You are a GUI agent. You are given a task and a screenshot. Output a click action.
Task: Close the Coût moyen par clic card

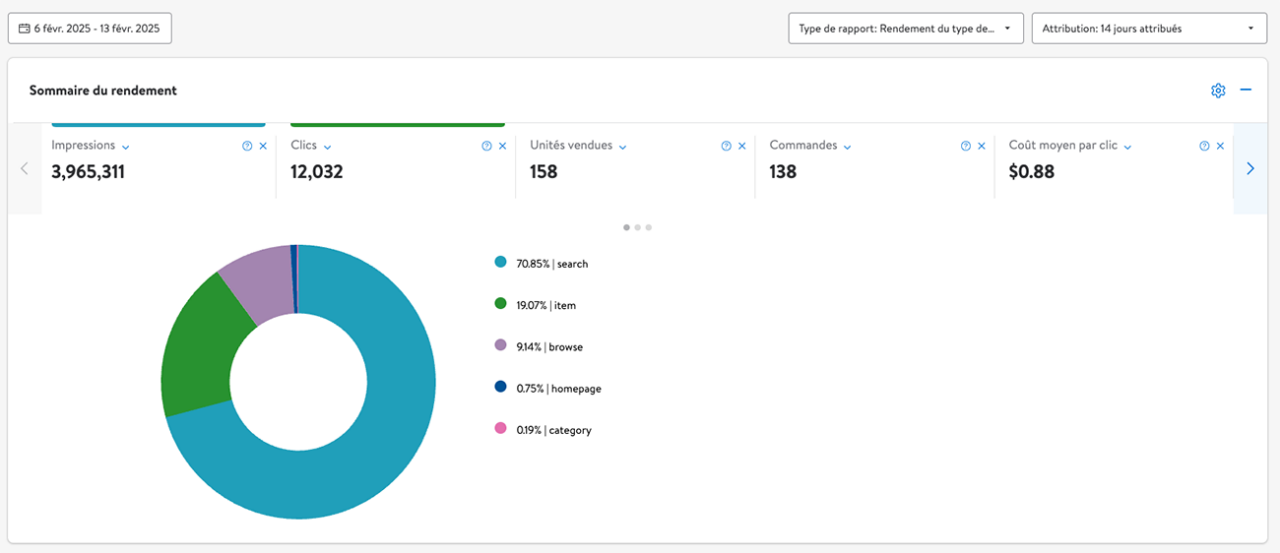point(1220,146)
